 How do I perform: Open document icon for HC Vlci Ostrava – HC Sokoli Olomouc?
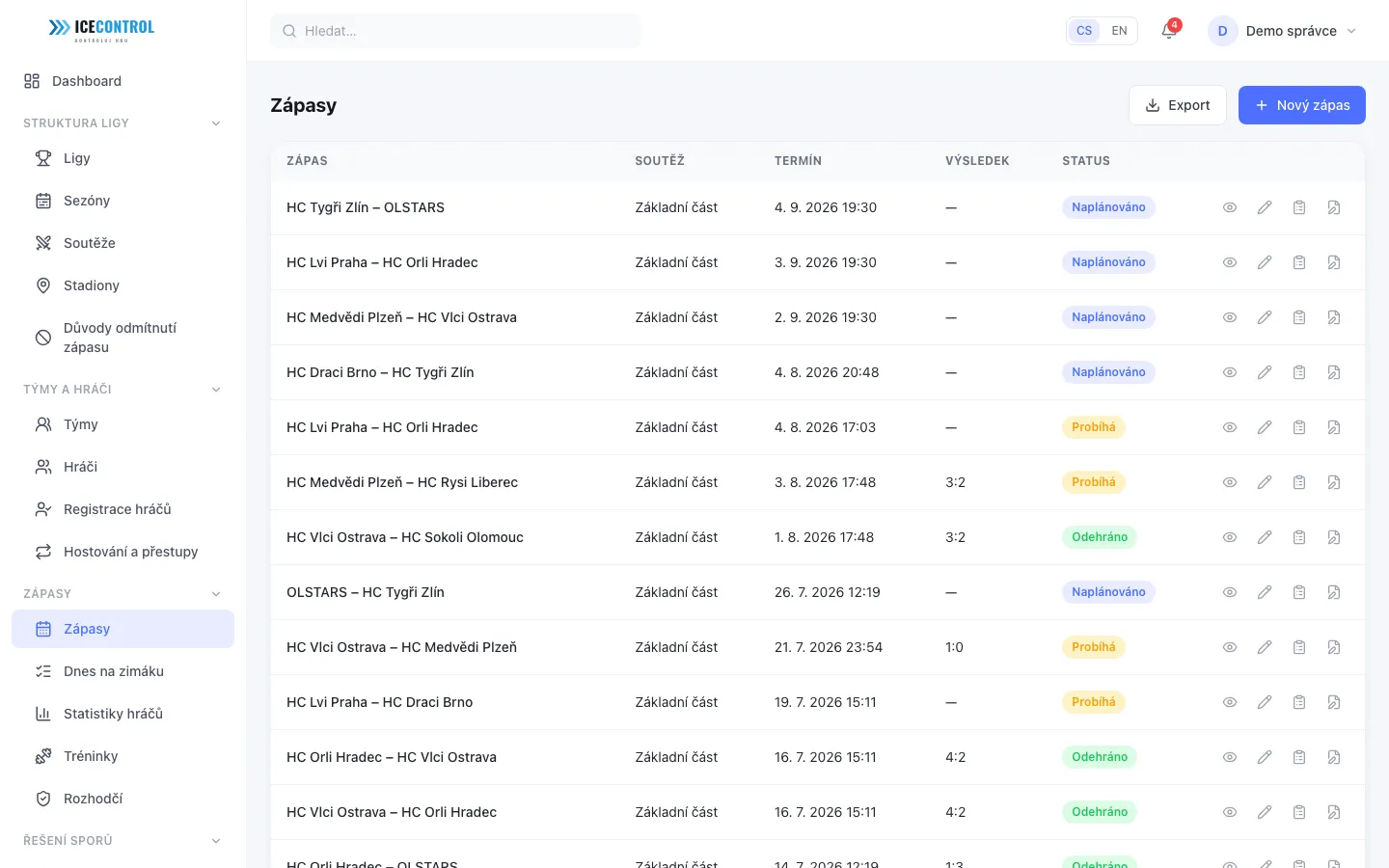(1334, 537)
